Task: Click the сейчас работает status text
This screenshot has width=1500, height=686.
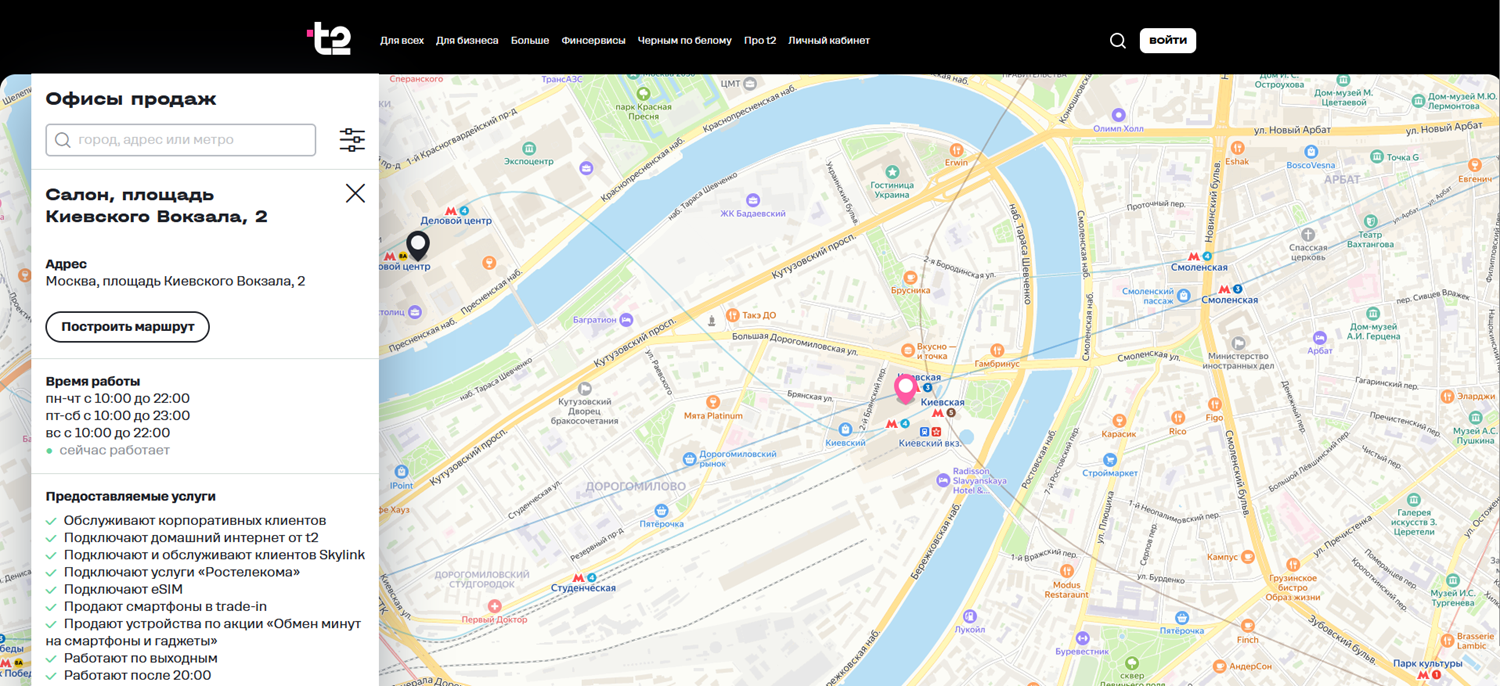Action: pos(114,451)
